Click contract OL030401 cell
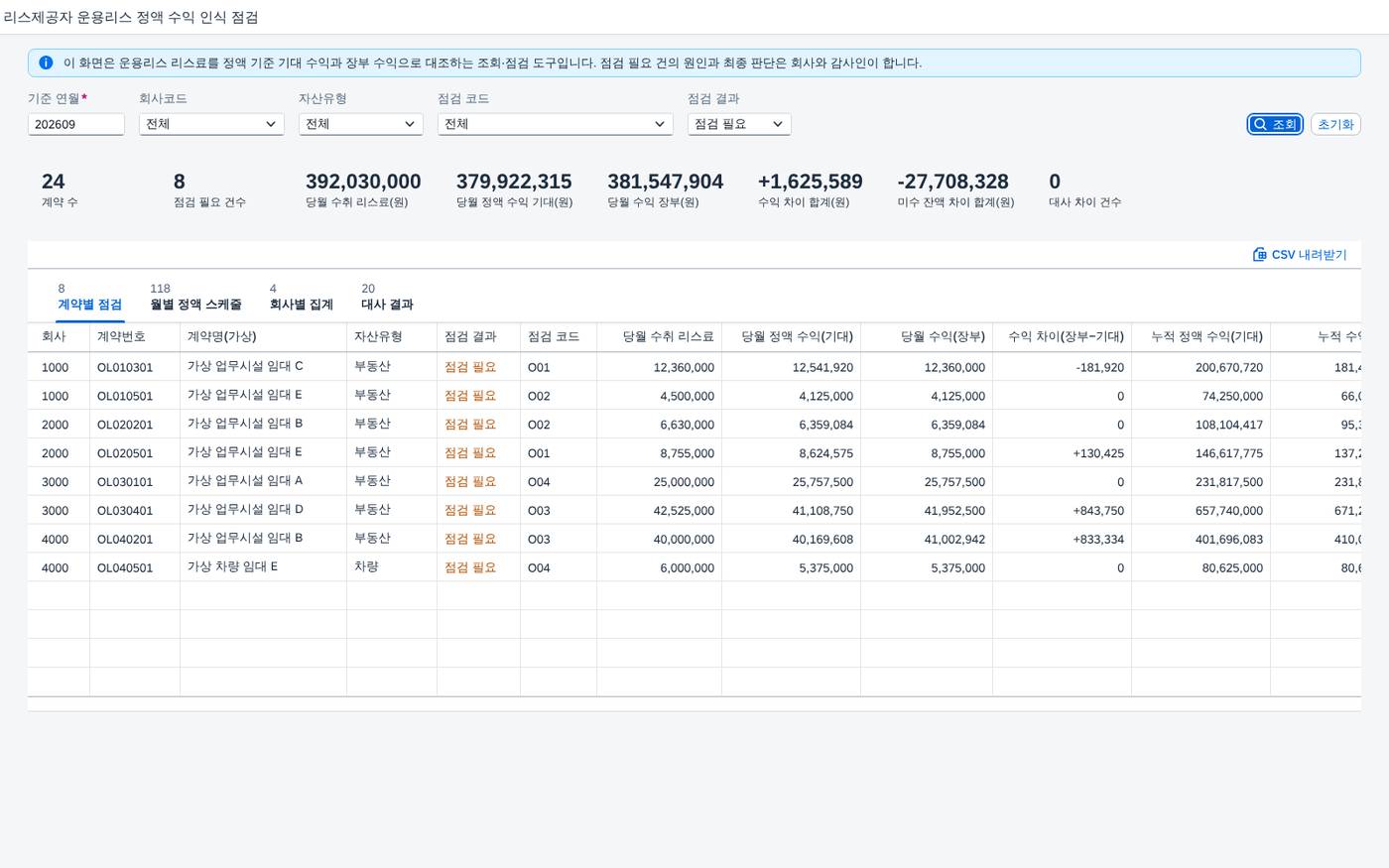The height and width of the screenshot is (868, 1389). [125, 511]
